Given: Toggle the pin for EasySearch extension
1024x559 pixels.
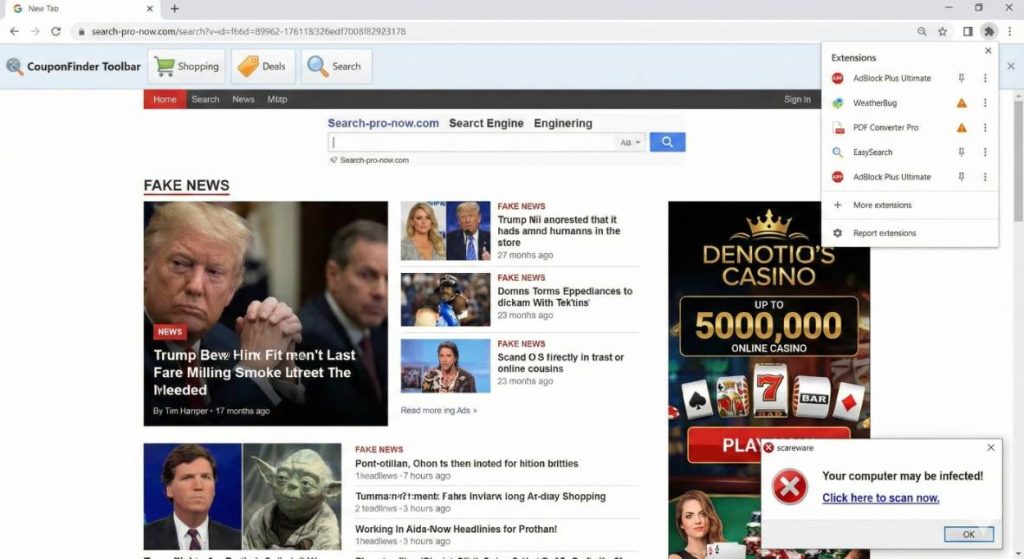Looking at the screenshot, I should pos(961,152).
